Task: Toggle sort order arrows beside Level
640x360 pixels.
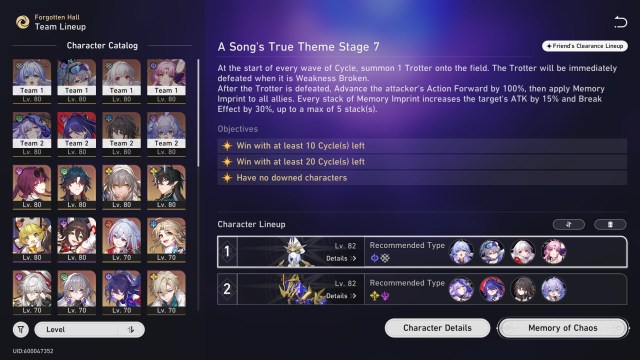Action: point(131,330)
